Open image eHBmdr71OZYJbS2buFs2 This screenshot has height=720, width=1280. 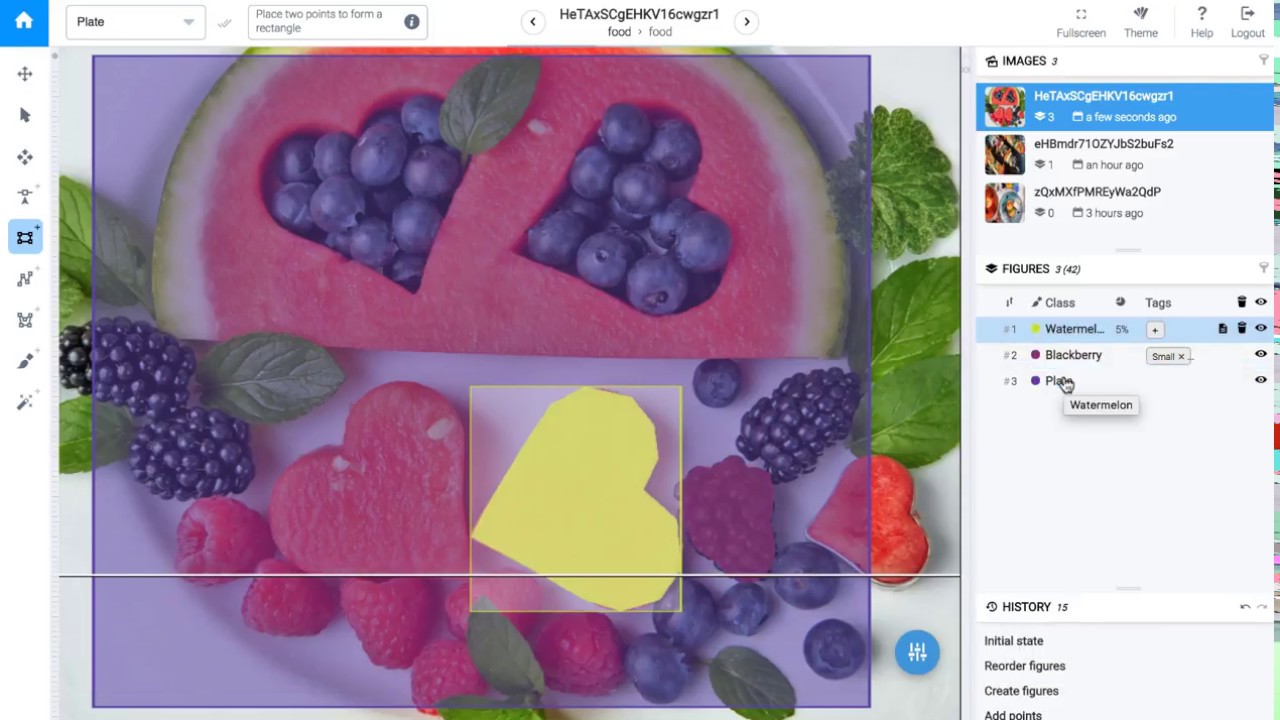click(x=1125, y=154)
